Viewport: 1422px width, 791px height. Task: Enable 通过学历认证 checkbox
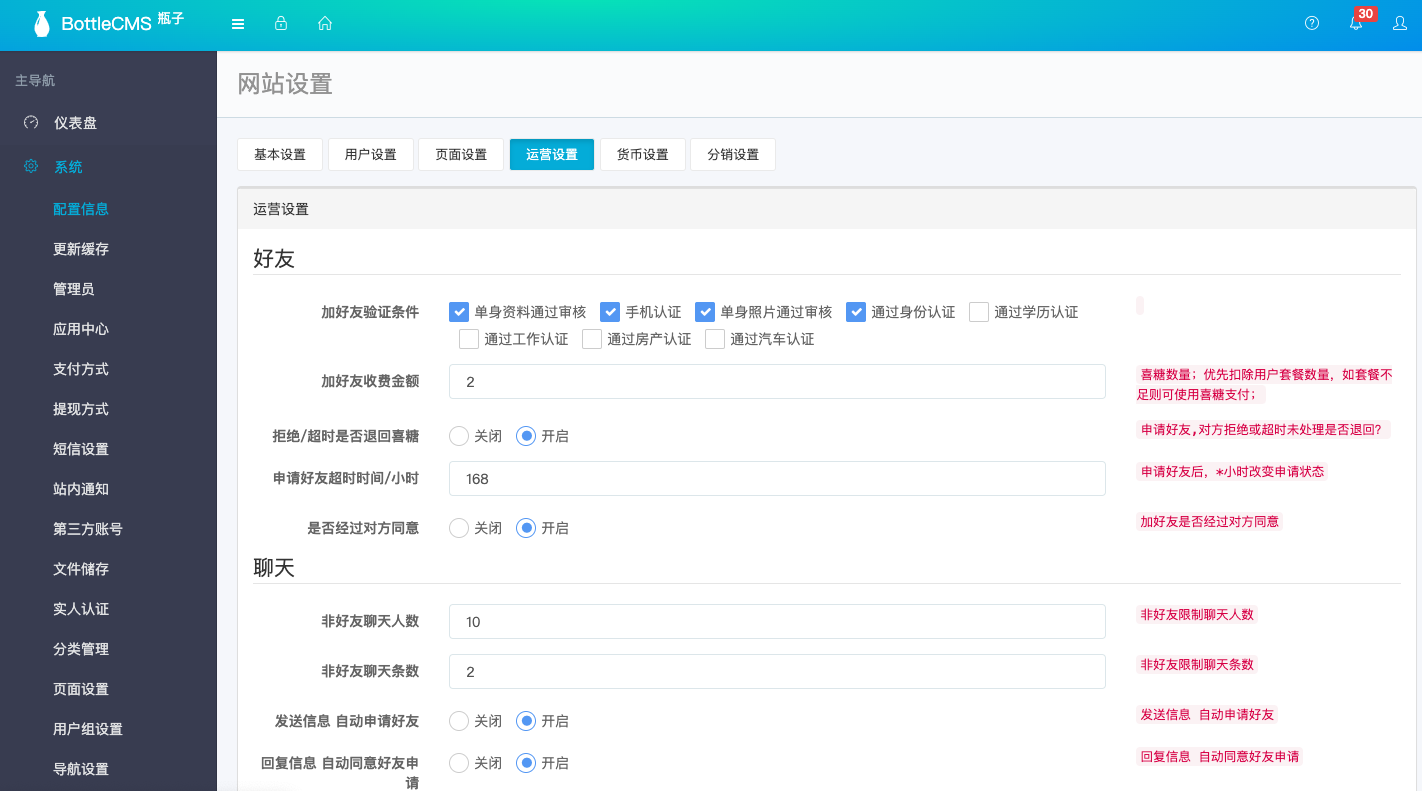click(x=979, y=312)
